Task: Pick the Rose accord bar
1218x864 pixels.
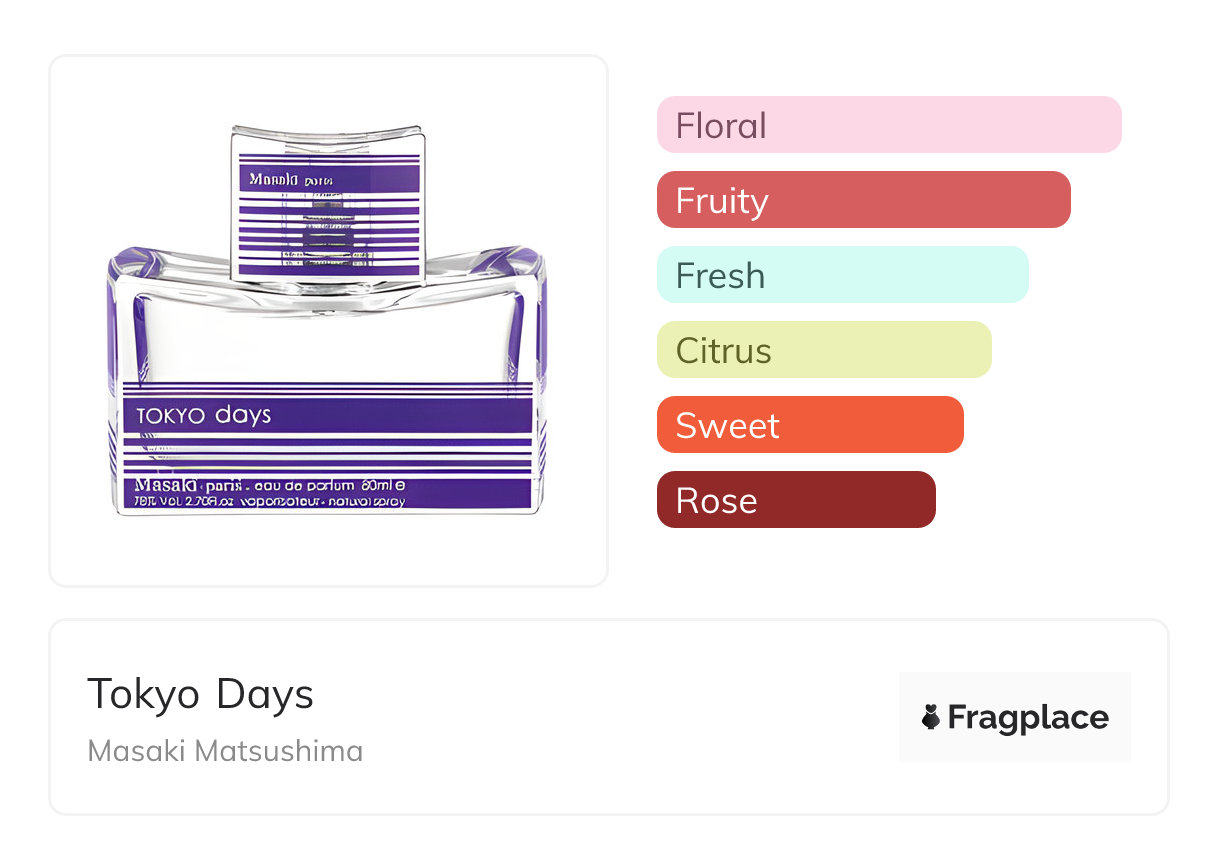Action: 795,500
